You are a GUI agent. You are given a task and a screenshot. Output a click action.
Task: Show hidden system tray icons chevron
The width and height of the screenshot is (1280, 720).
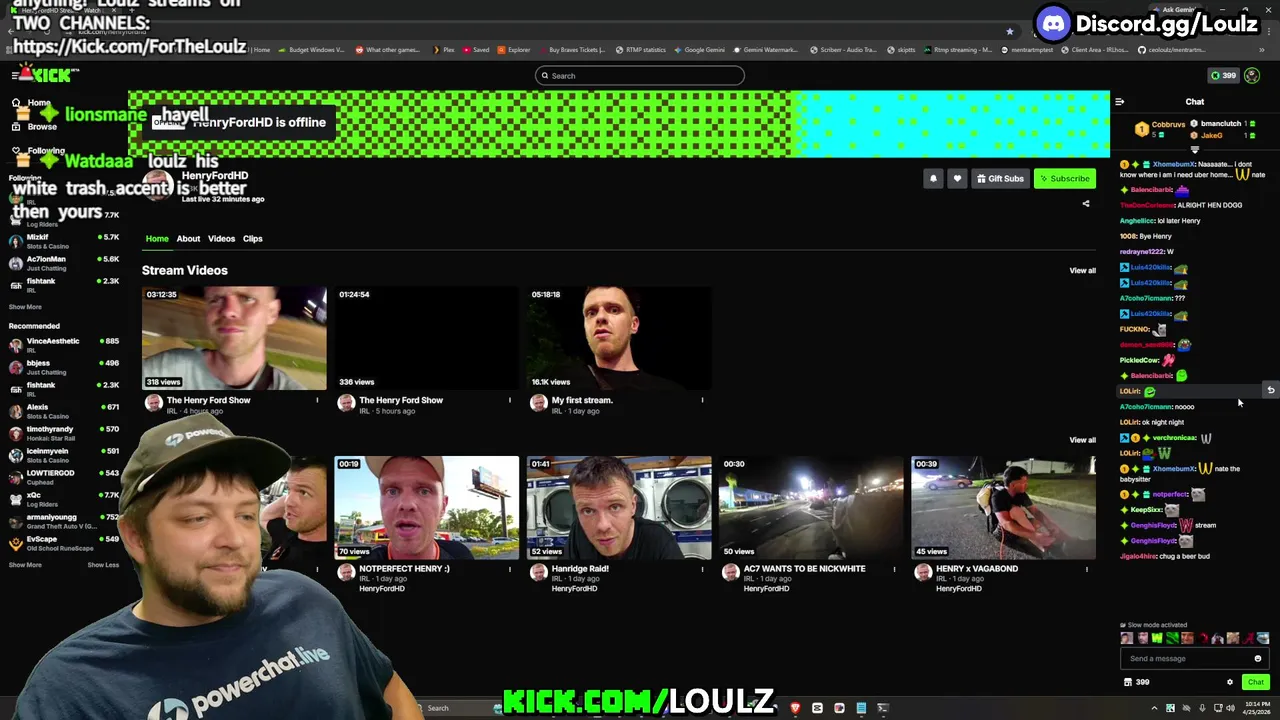[x=1155, y=708]
